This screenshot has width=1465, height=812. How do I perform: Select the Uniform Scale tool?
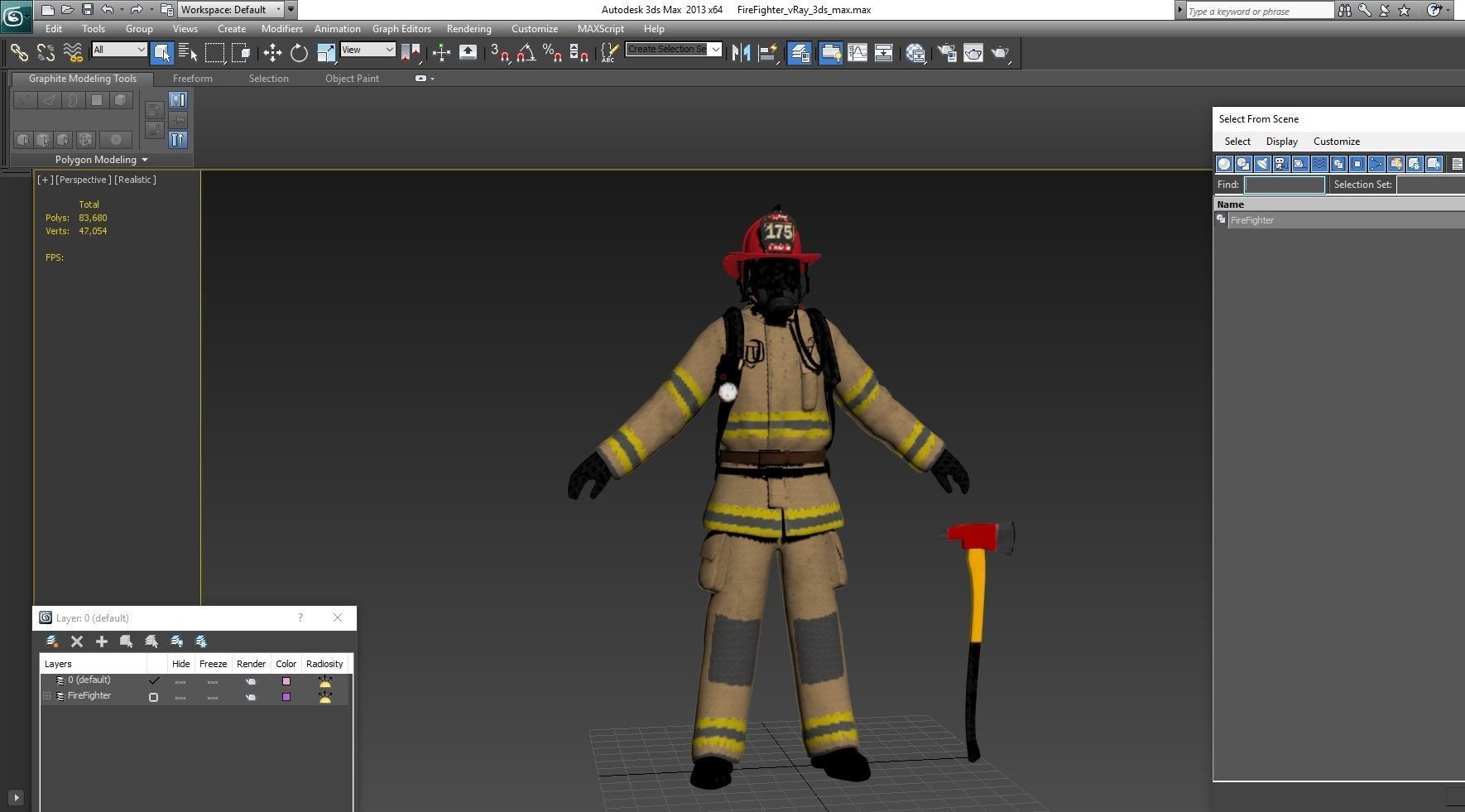[x=326, y=52]
